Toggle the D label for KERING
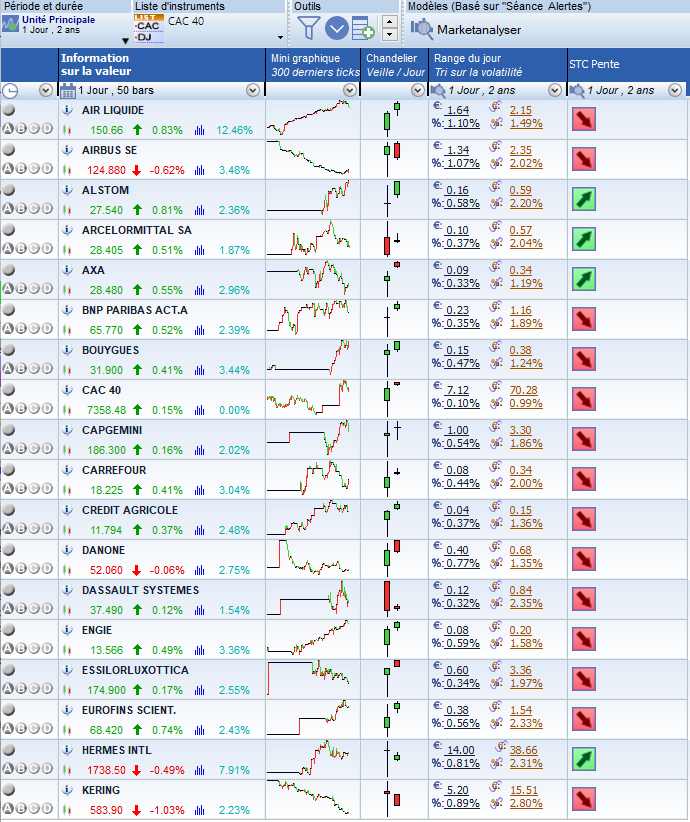 47,808
